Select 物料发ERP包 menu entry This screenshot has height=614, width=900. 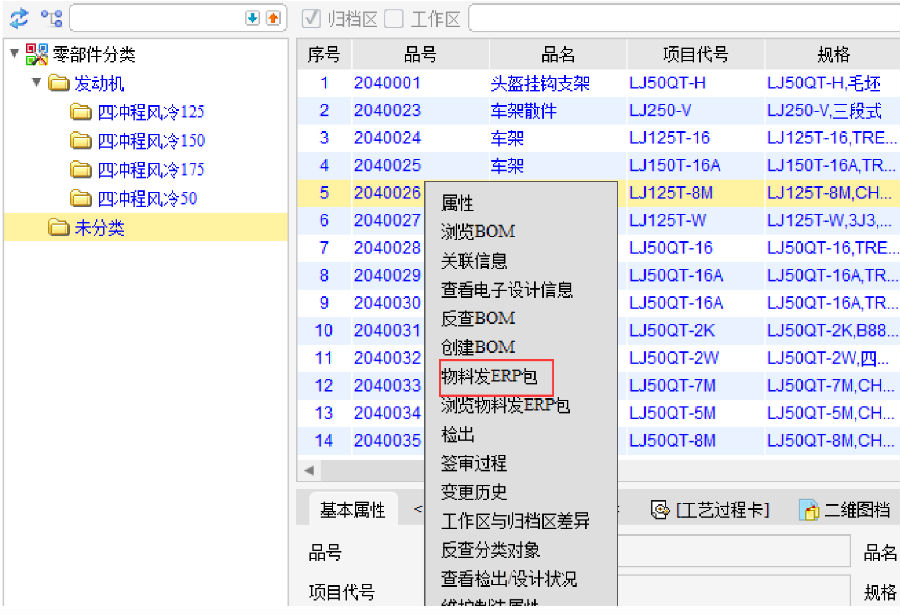[489, 376]
